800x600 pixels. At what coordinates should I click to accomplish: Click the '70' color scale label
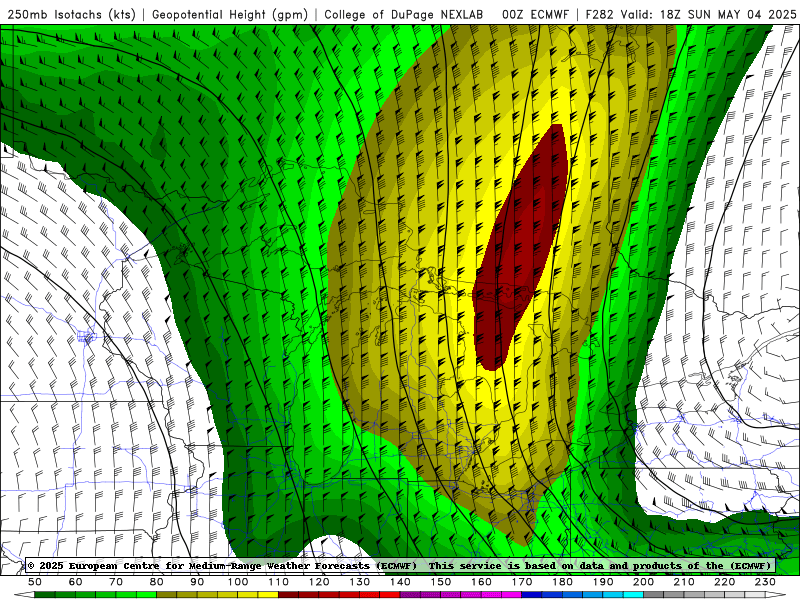coord(116,582)
